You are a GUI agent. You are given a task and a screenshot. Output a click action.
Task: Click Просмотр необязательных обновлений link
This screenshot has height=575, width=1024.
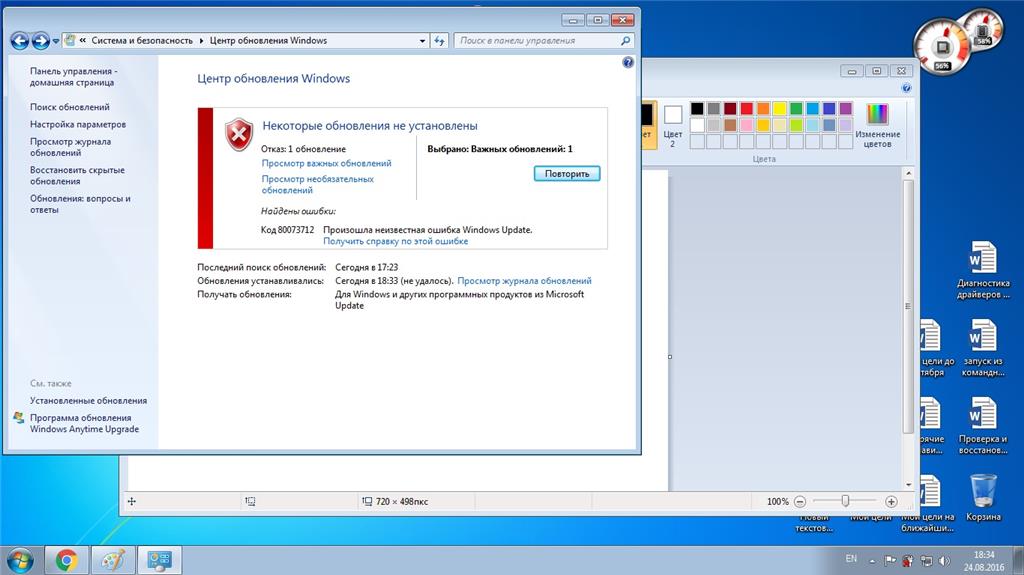click(x=318, y=184)
